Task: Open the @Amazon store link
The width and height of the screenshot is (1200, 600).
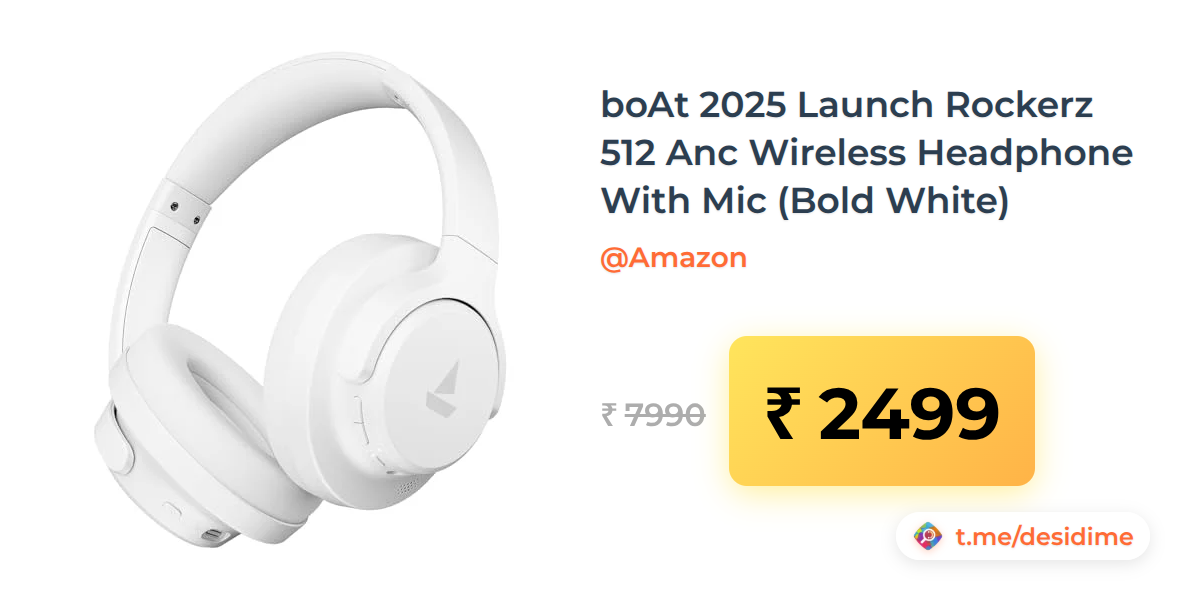Action: pyautogui.click(x=673, y=258)
